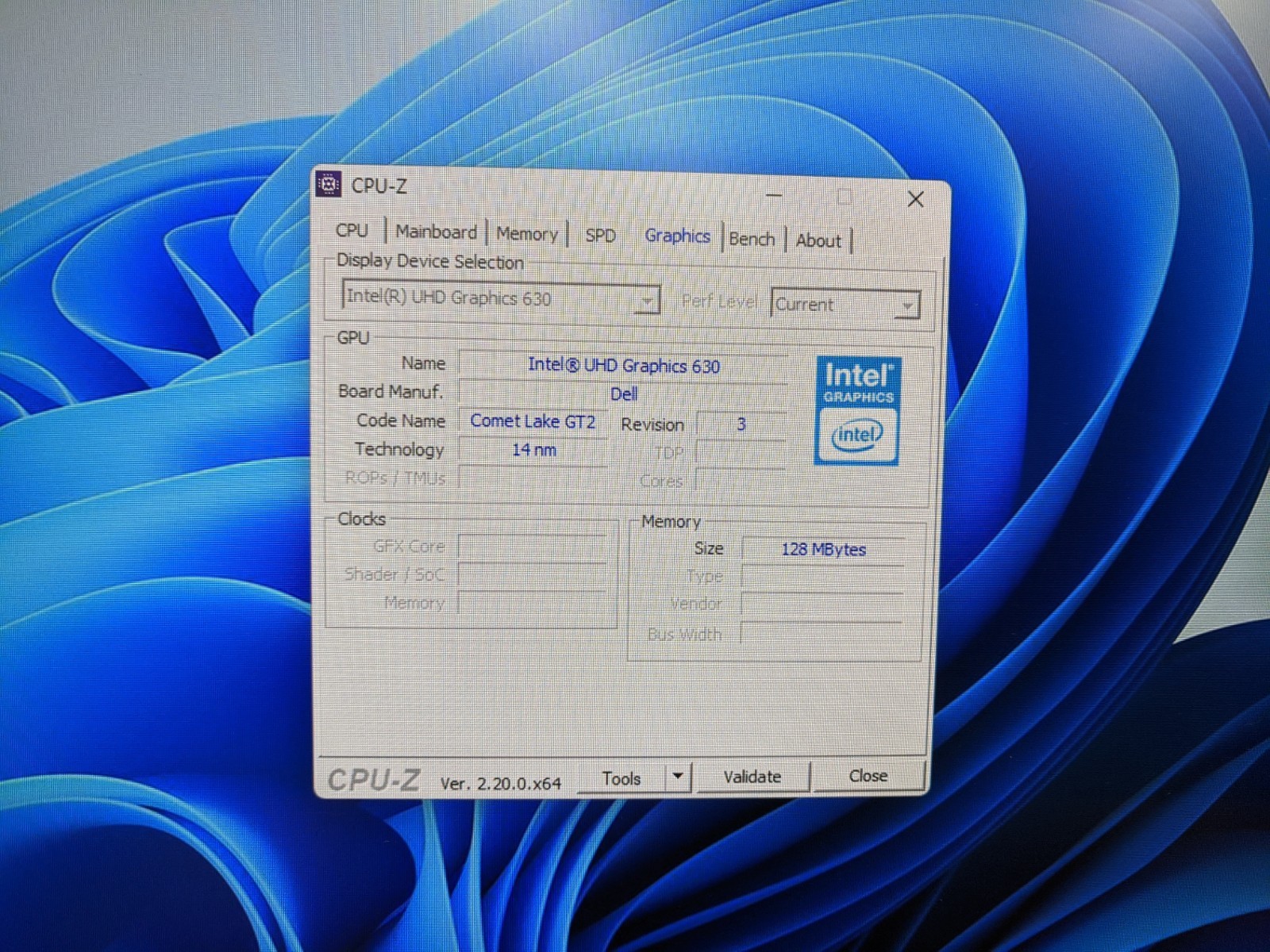The height and width of the screenshot is (952, 1270).
Task: Close the CPU-Z window with X
Action: tap(915, 199)
